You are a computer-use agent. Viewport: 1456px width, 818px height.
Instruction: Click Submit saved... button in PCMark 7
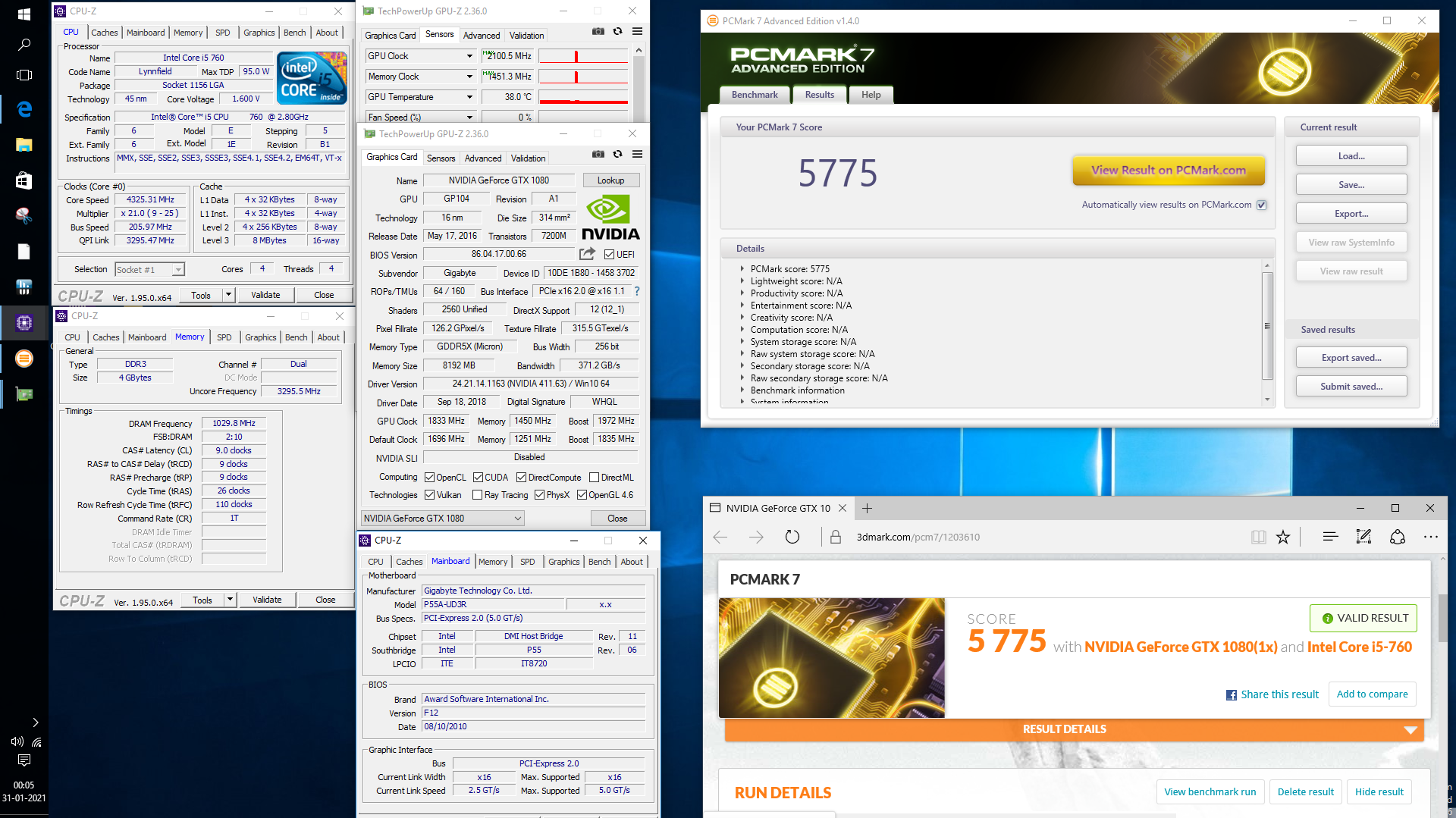coord(1351,387)
